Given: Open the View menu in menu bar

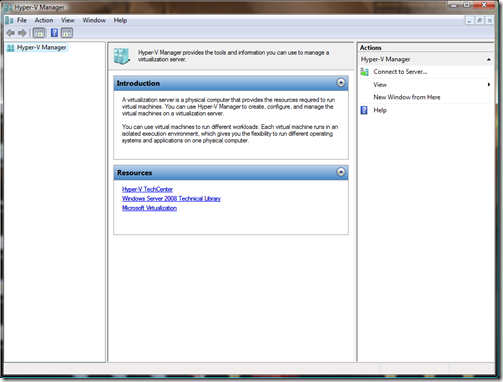Looking at the screenshot, I should coord(68,20).
